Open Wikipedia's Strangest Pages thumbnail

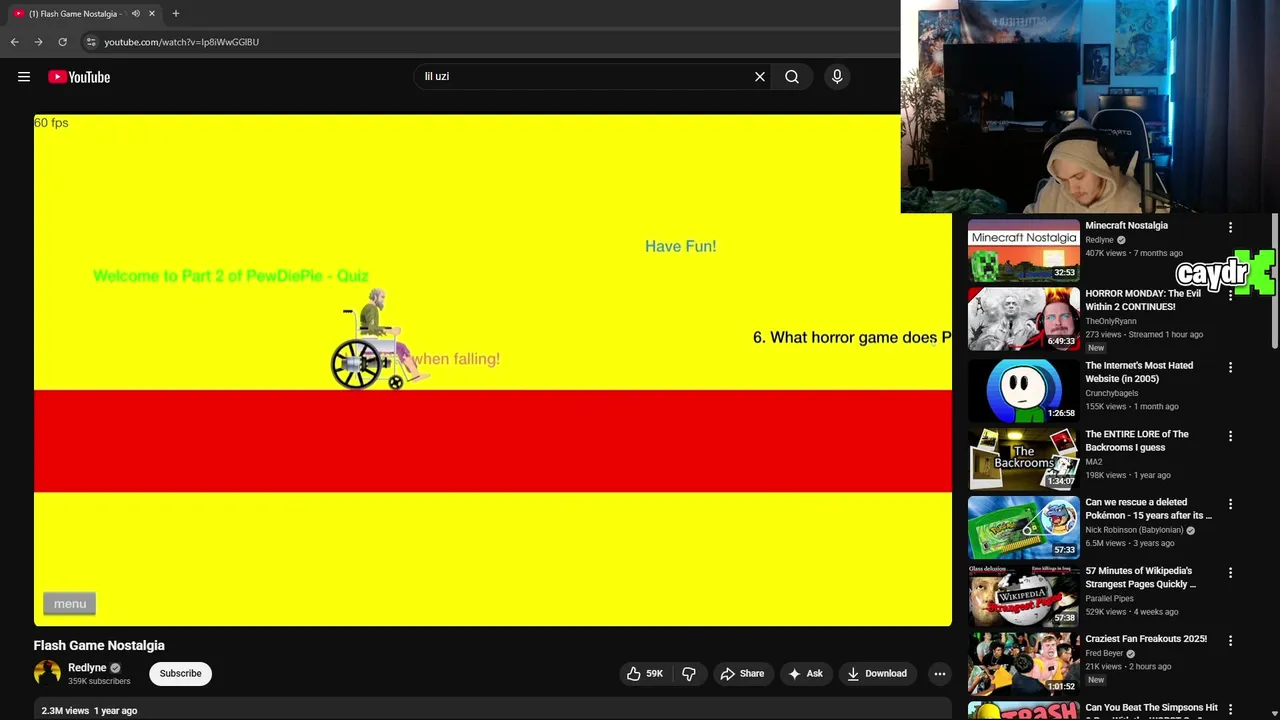point(1023,596)
